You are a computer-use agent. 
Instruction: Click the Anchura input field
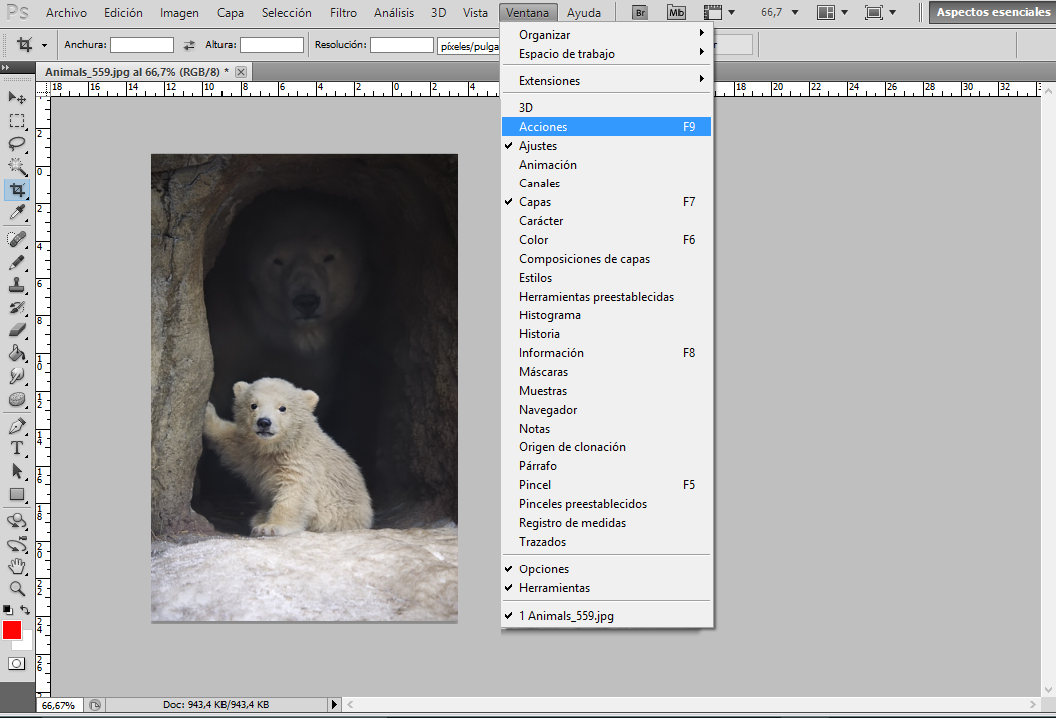click(x=142, y=45)
